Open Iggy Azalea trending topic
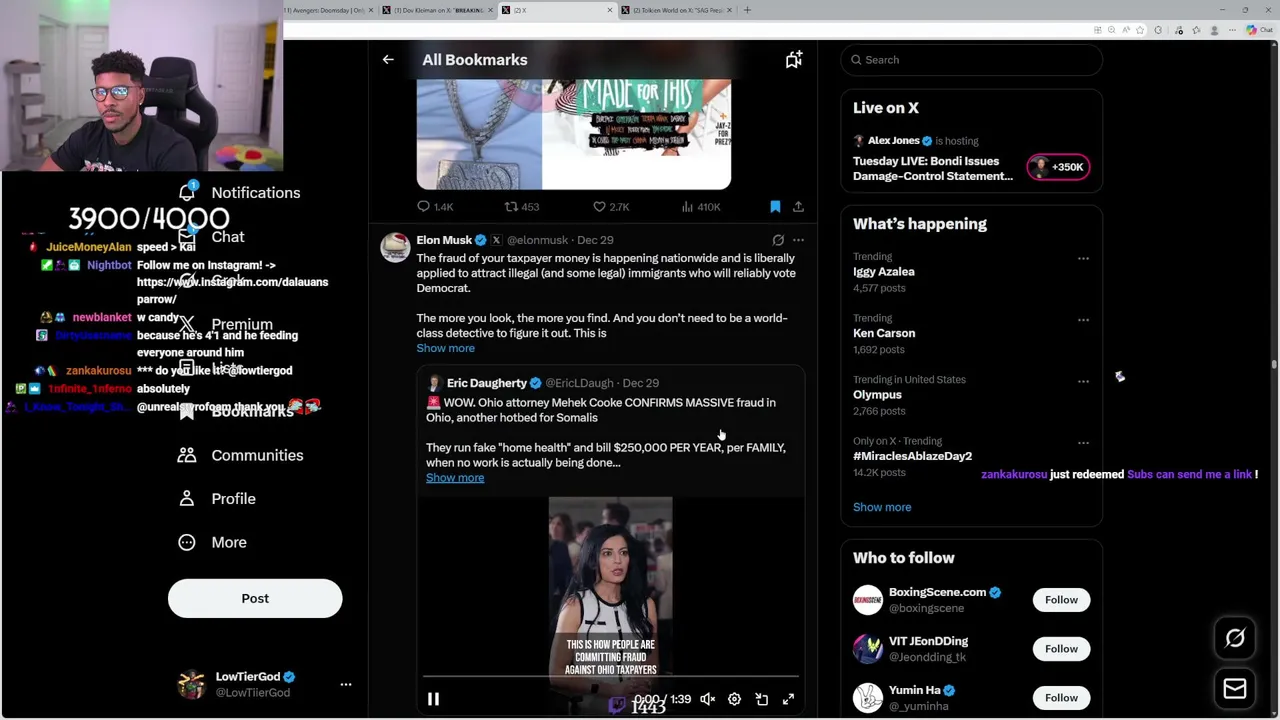The image size is (1280, 720). click(883, 272)
